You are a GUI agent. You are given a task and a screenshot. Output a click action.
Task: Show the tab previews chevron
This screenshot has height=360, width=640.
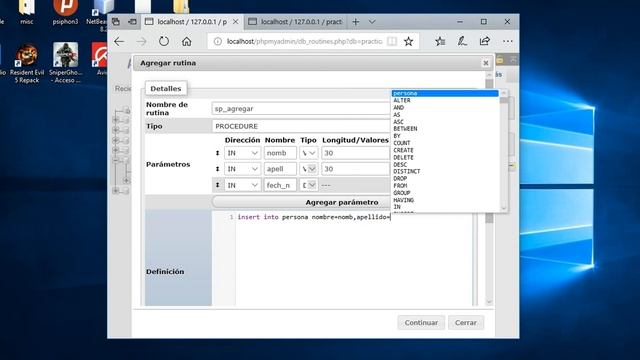point(372,22)
